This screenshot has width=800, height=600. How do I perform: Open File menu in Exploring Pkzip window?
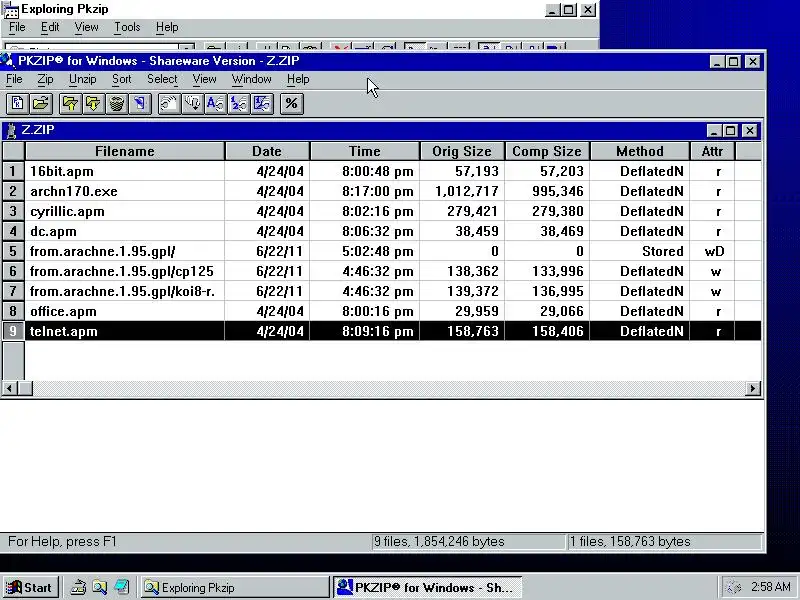pos(17,27)
